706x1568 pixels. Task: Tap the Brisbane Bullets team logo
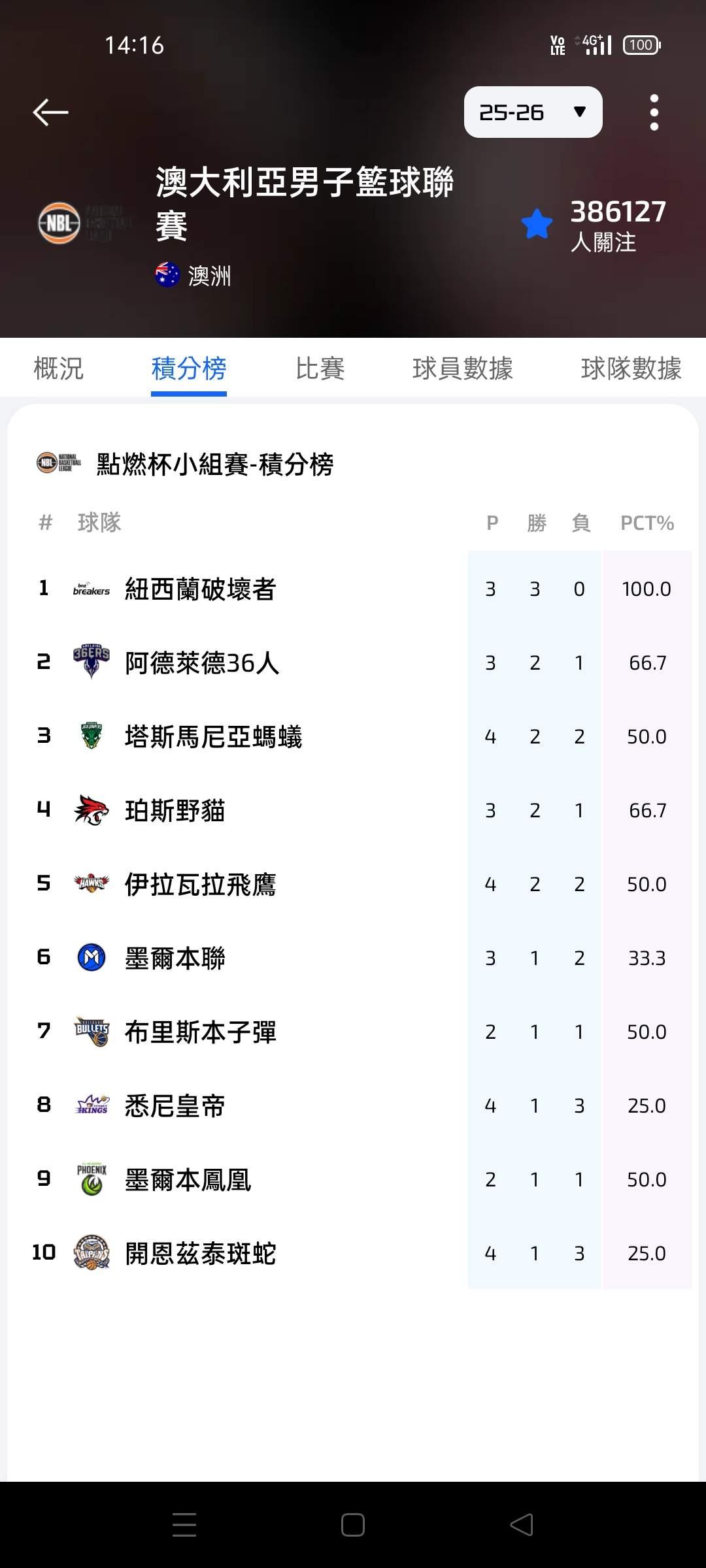point(92,1032)
